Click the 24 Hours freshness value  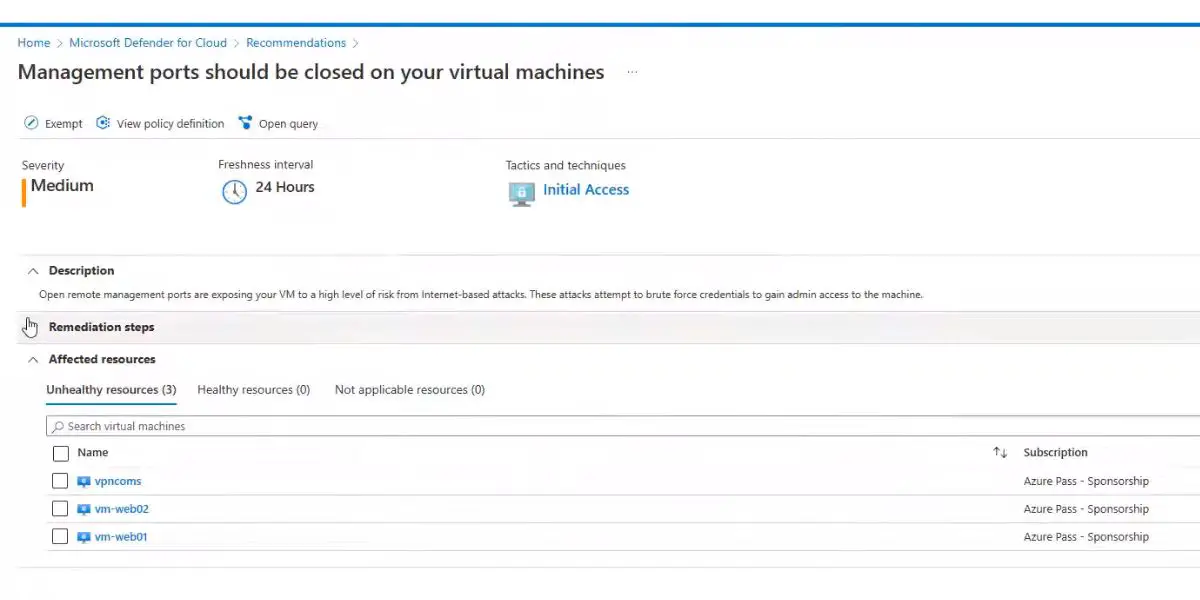[x=285, y=187]
